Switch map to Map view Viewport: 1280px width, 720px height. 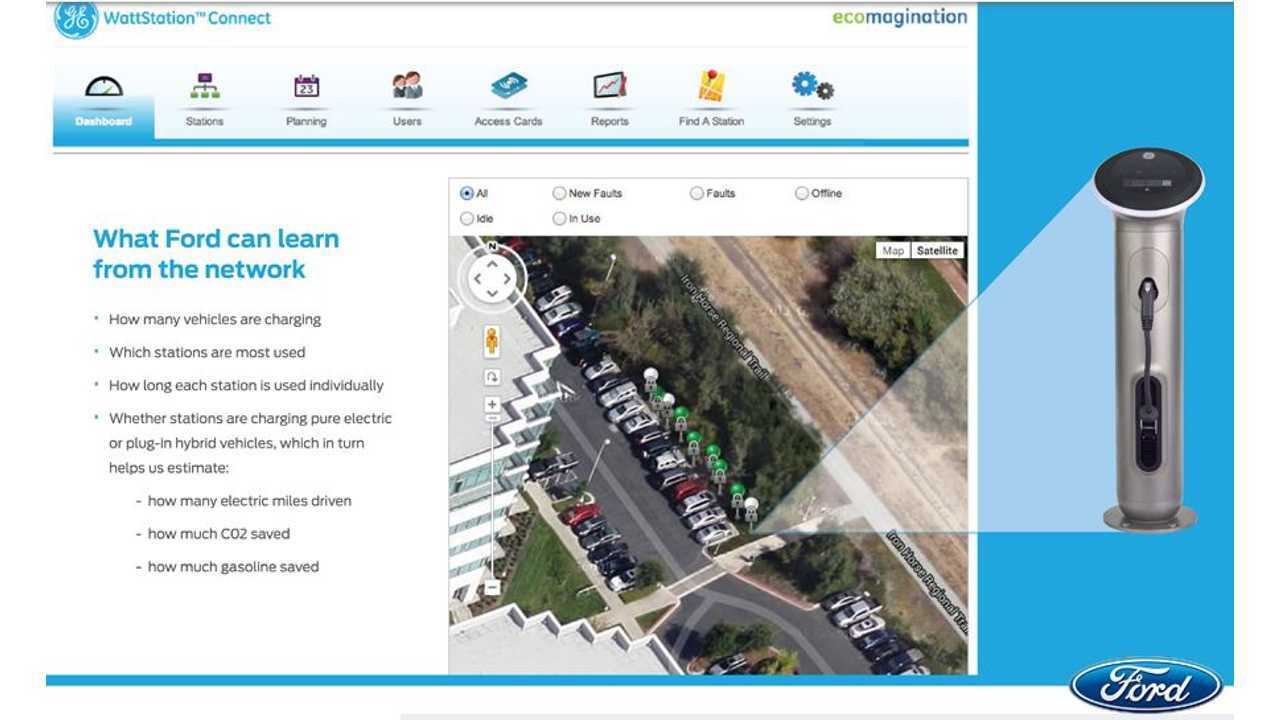[x=893, y=250]
